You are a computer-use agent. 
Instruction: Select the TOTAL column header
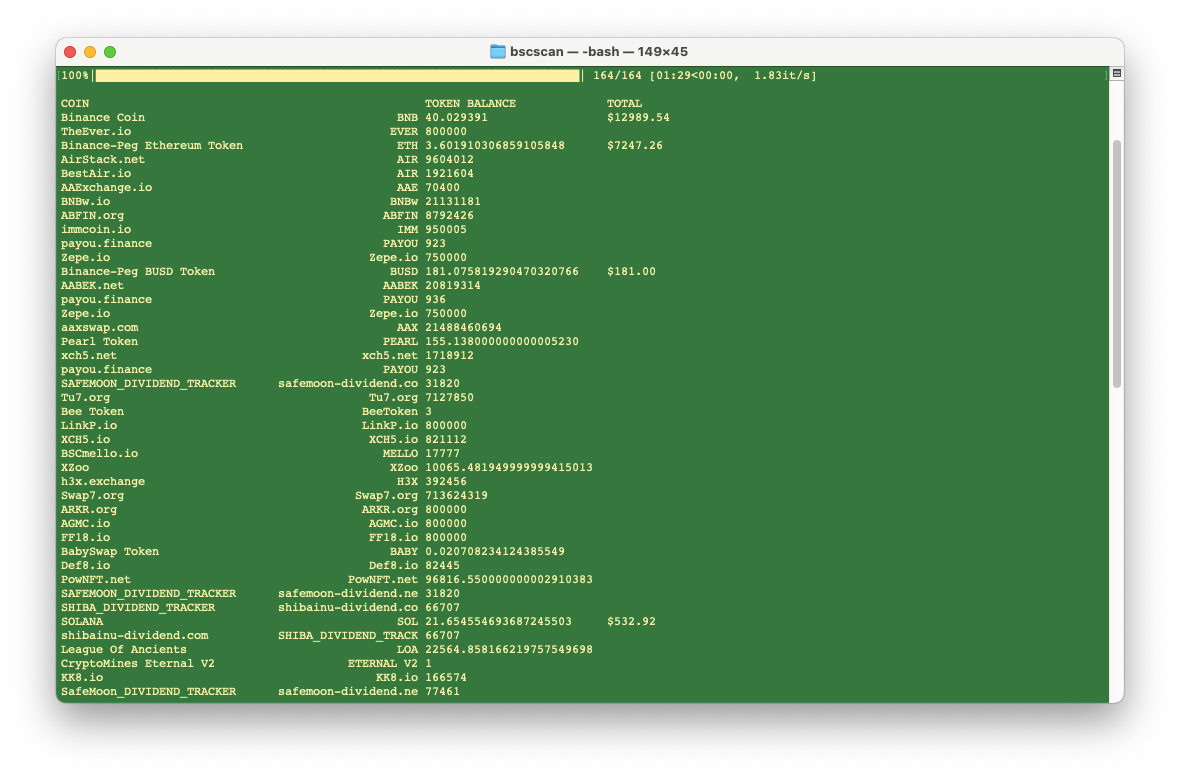coord(625,104)
